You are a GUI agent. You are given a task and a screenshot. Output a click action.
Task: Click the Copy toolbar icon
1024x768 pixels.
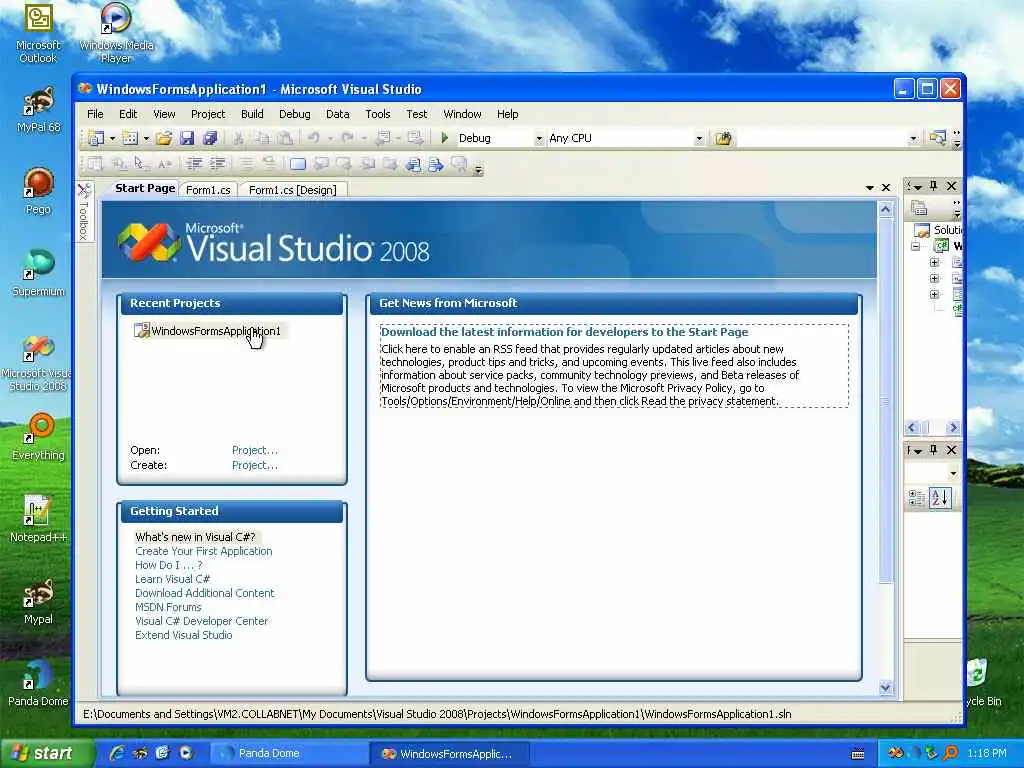(x=262, y=138)
